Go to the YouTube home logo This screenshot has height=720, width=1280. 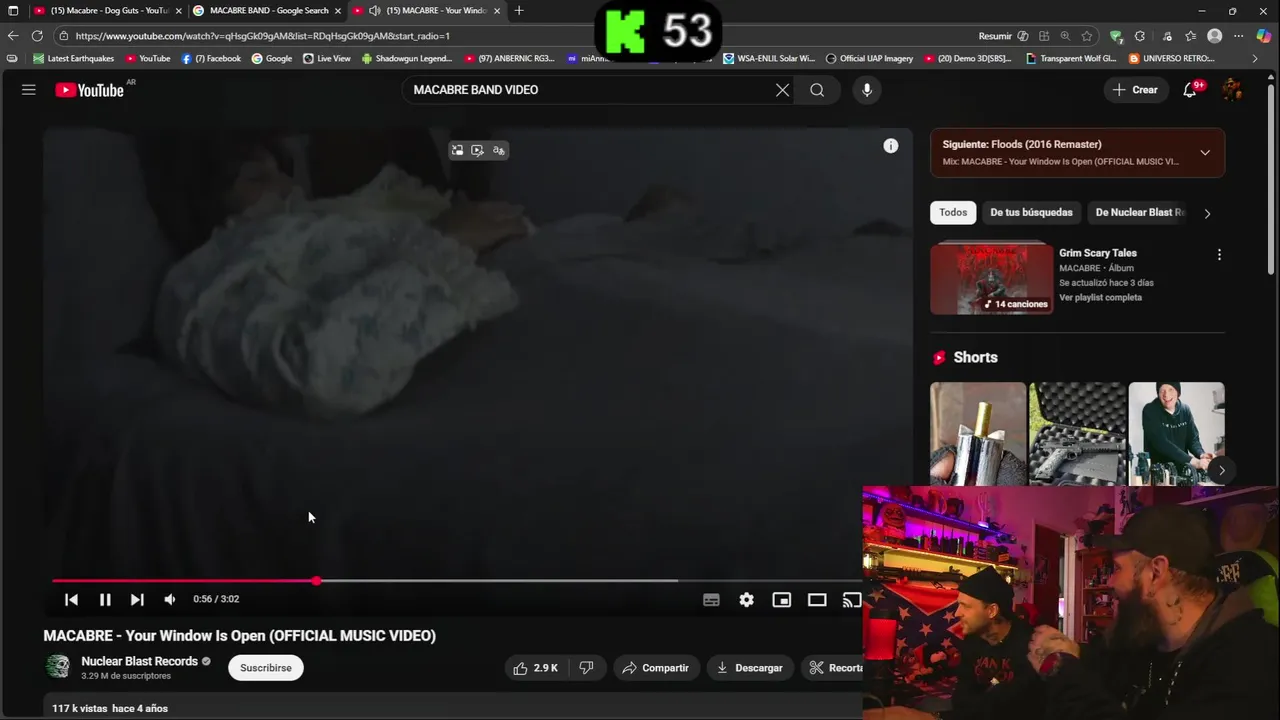[89, 90]
